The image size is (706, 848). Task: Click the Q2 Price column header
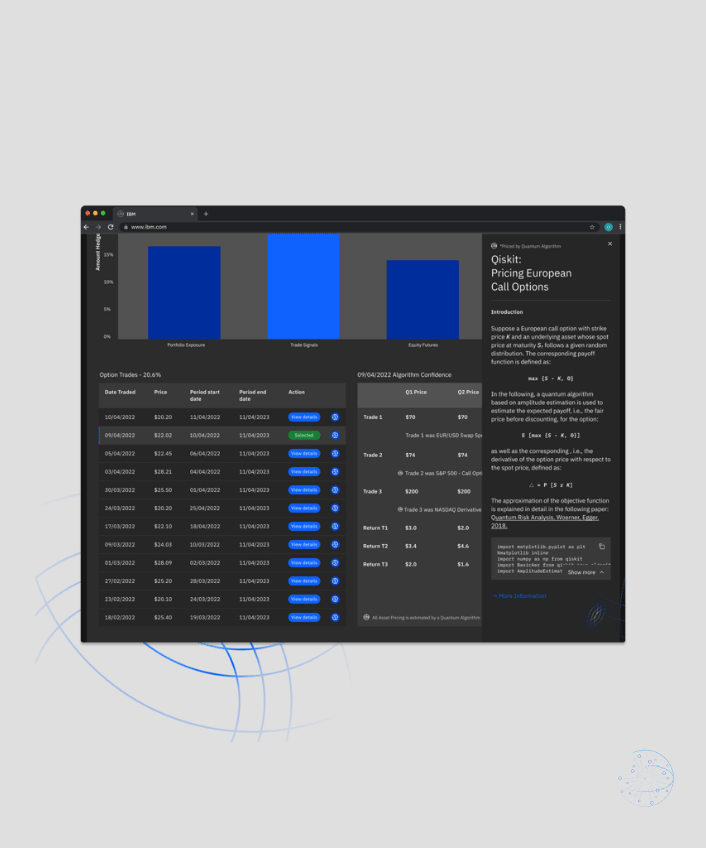click(468, 392)
